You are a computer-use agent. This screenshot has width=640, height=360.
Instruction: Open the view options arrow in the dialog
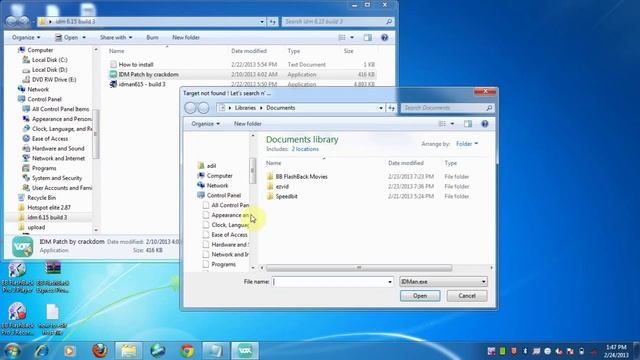tap(452, 124)
